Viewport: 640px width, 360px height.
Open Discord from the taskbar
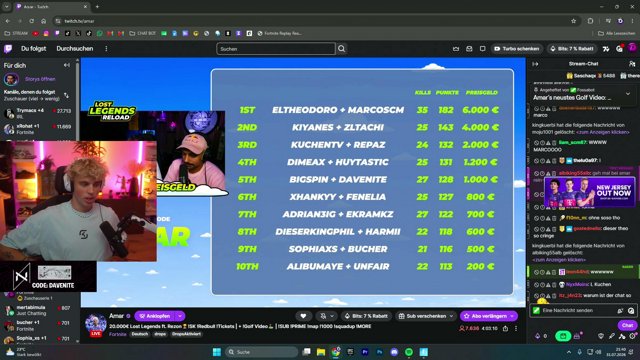point(394,352)
